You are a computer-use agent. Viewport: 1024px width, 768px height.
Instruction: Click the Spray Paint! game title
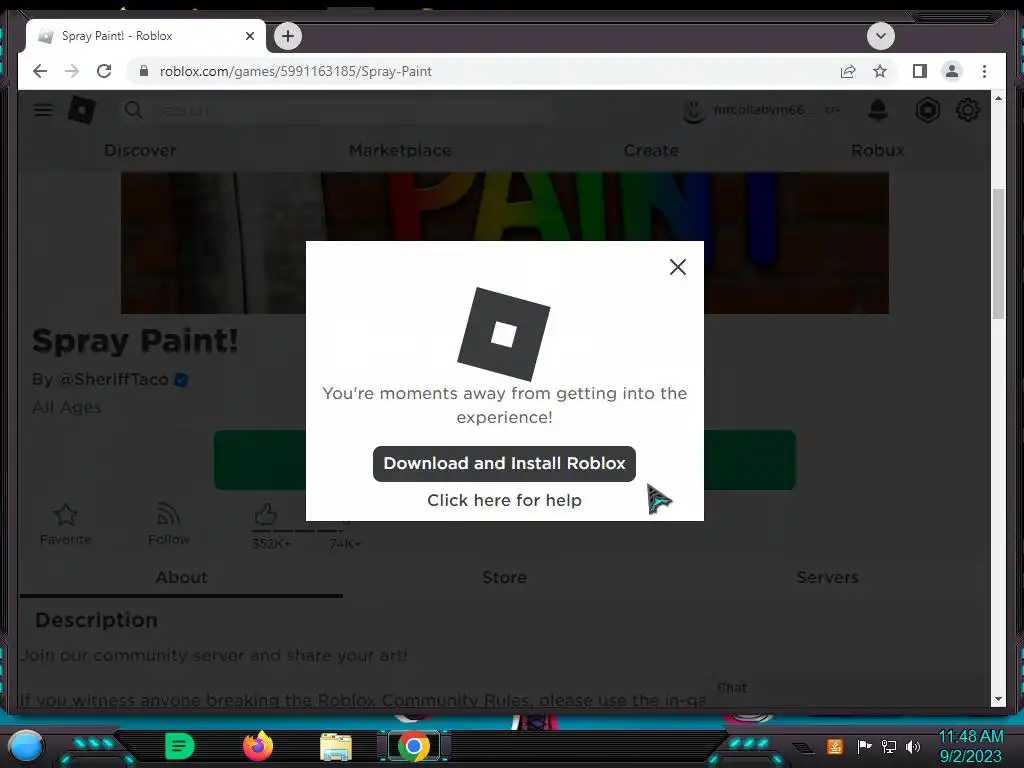[135, 341]
